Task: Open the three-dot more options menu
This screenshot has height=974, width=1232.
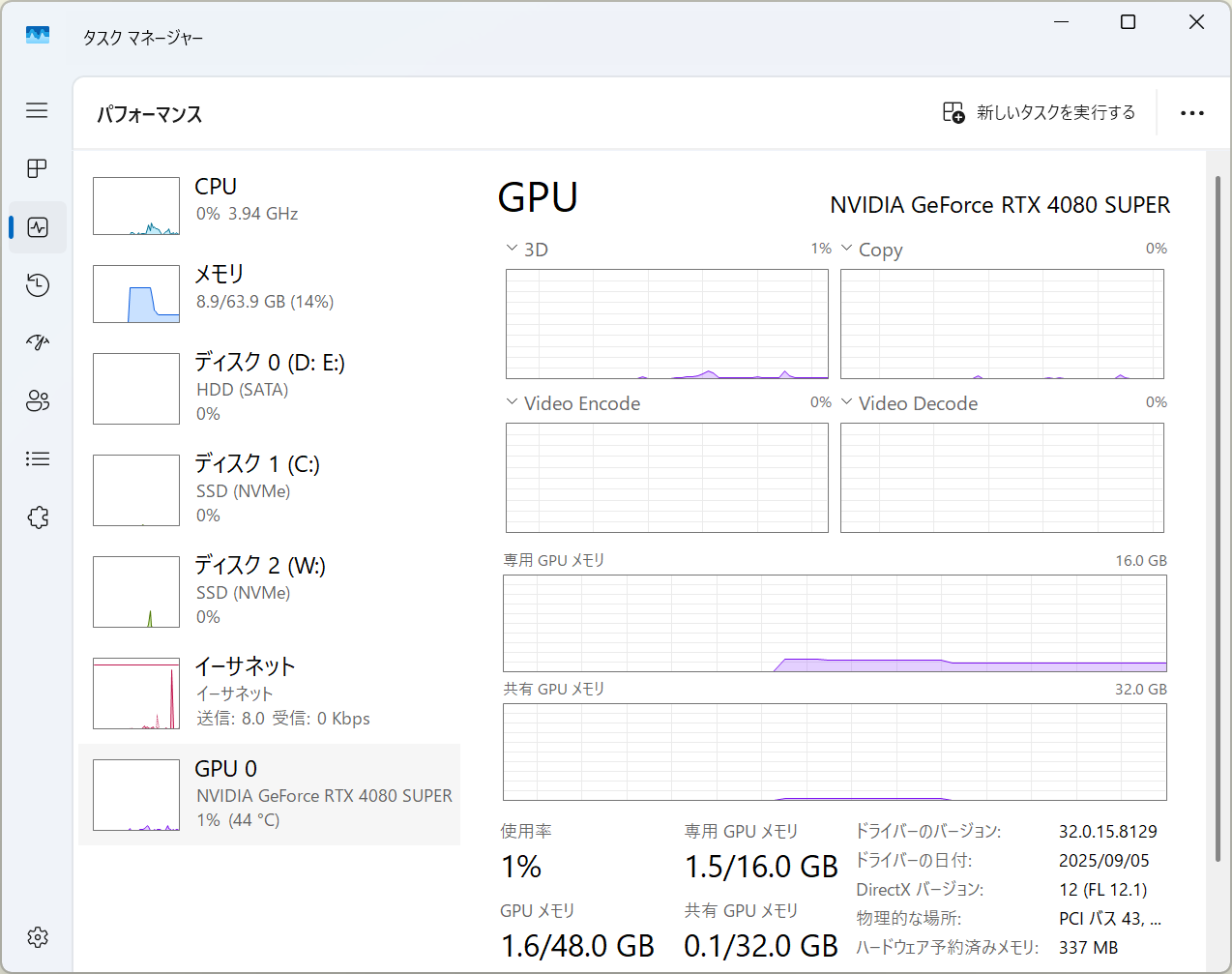Action: 1191,113
